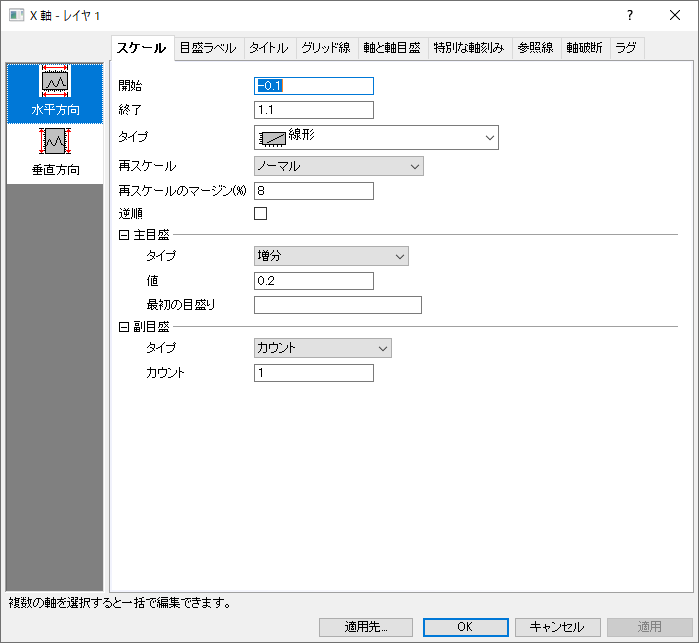Viewport: 699px width, 643px height.
Task: Switch to the 軸と軸目盛 tab
Action: point(392,48)
